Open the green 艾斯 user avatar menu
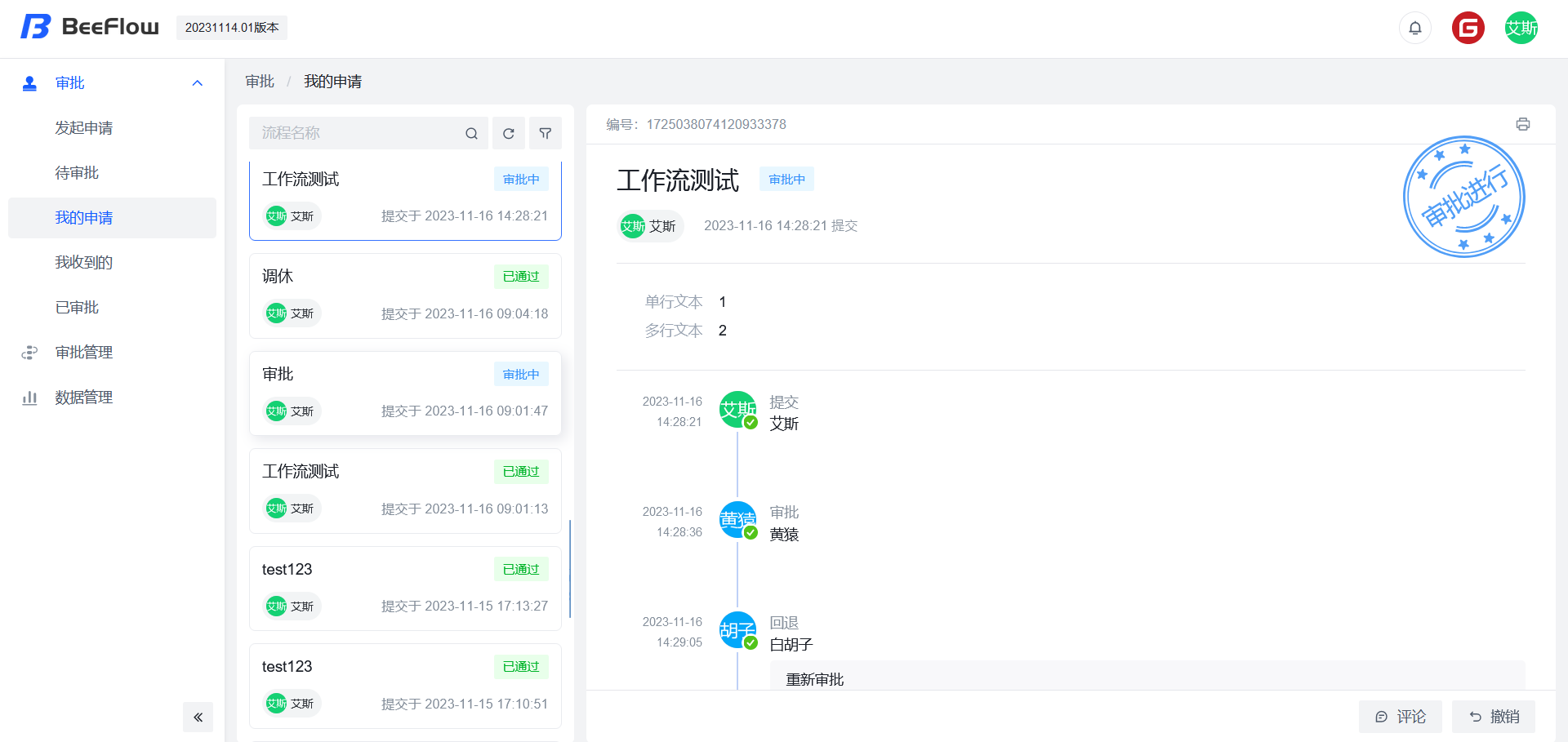Viewport: 1568px width, 742px height. (x=1521, y=28)
